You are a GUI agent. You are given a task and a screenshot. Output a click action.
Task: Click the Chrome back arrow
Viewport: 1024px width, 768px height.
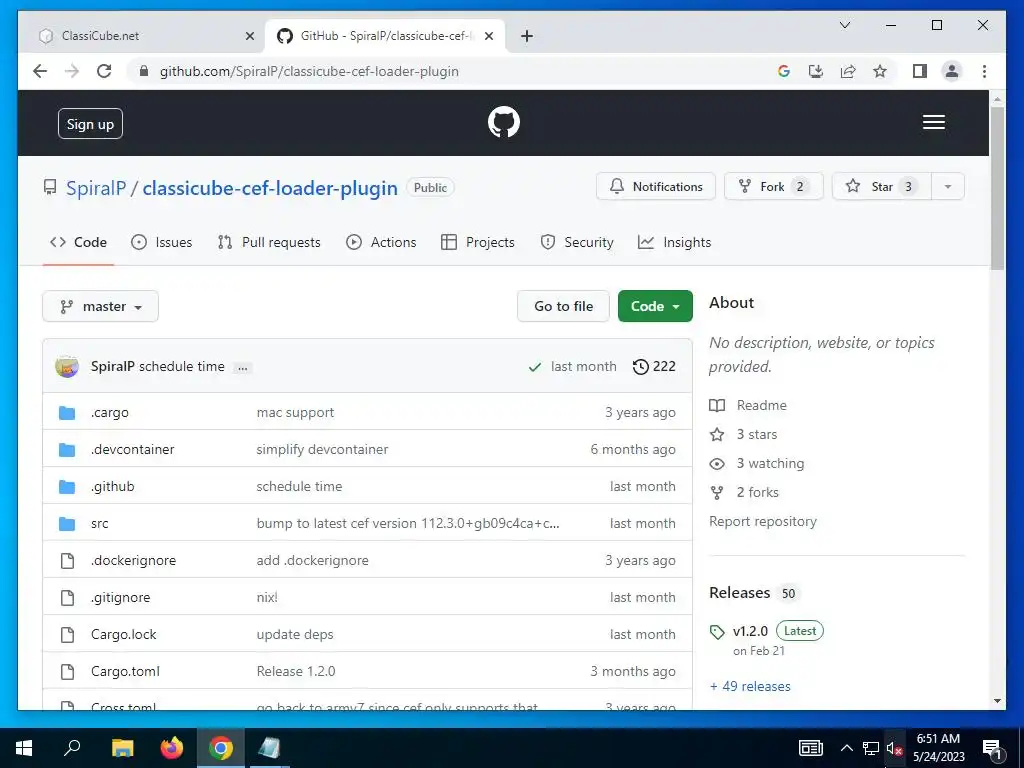40,71
